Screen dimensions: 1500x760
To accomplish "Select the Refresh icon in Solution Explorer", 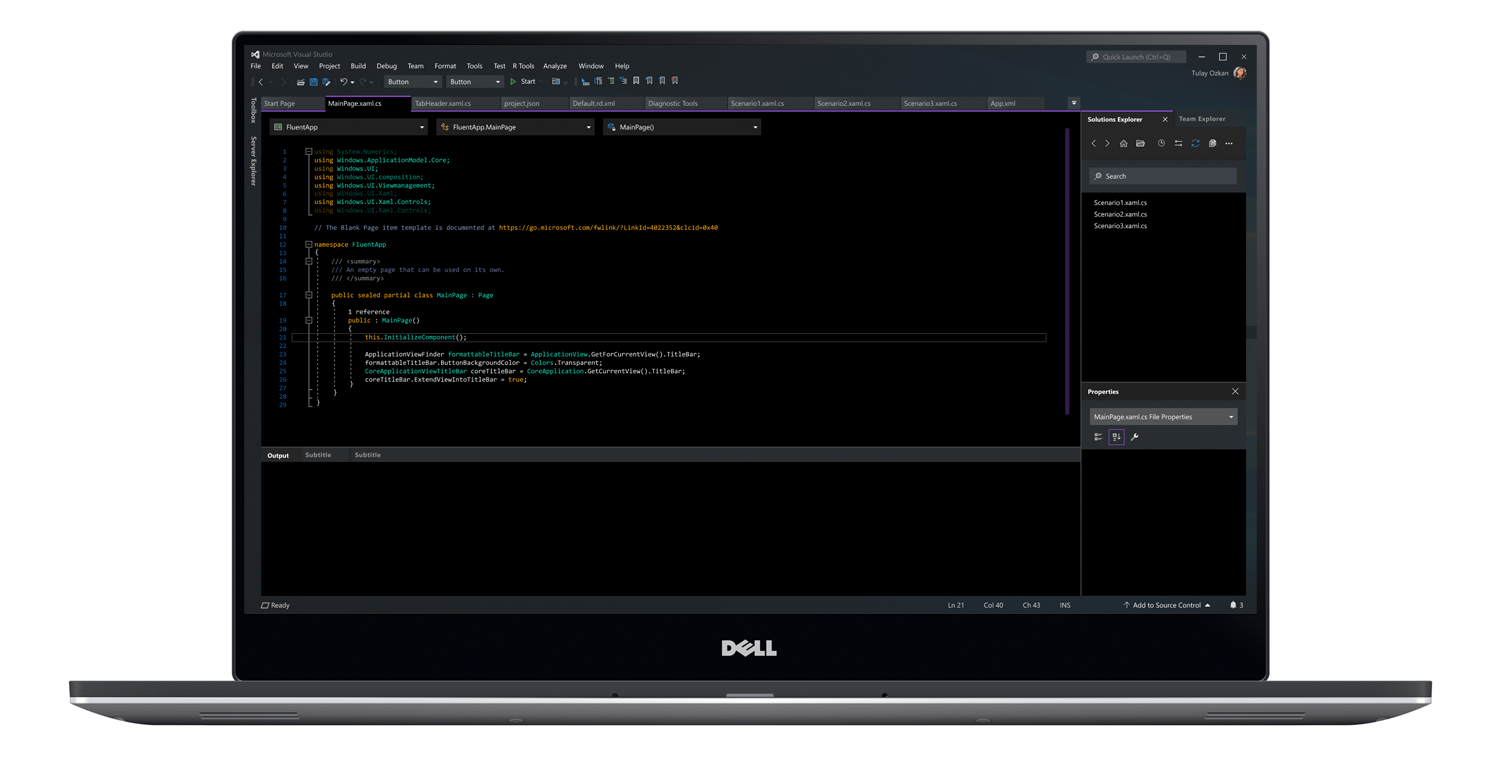I will (x=1195, y=143).
